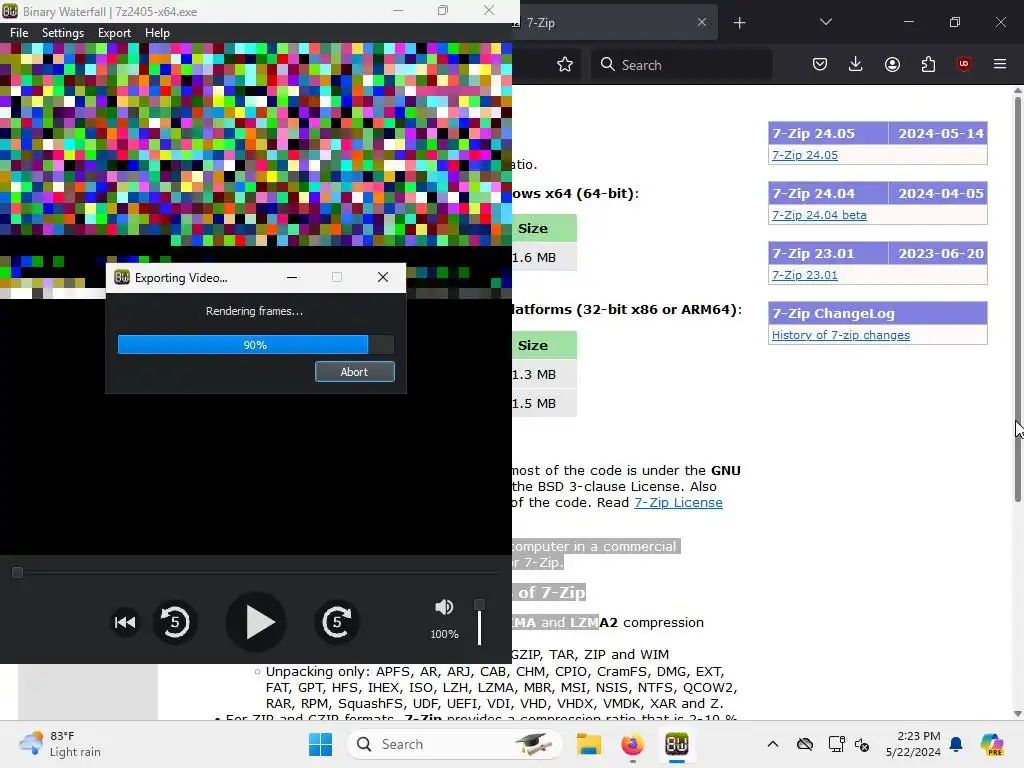Open the Firefox account icon
Screen dimensions: 1024x768
[892, 64]
